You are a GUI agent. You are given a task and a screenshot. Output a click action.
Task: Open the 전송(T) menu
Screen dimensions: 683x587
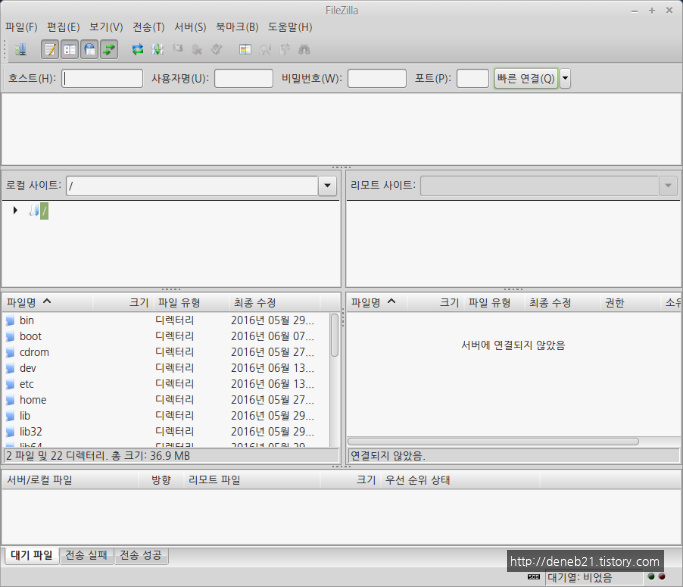pyautogui.click(x=148, y=27)
